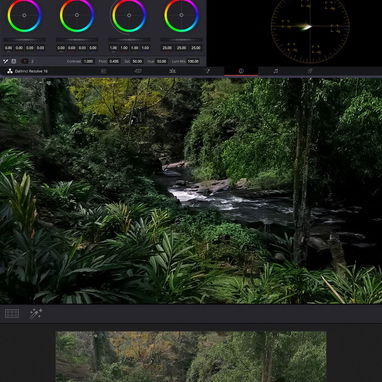
Task: Click the Contrast value 1.000 field
Action: click(x=88, y=61)
